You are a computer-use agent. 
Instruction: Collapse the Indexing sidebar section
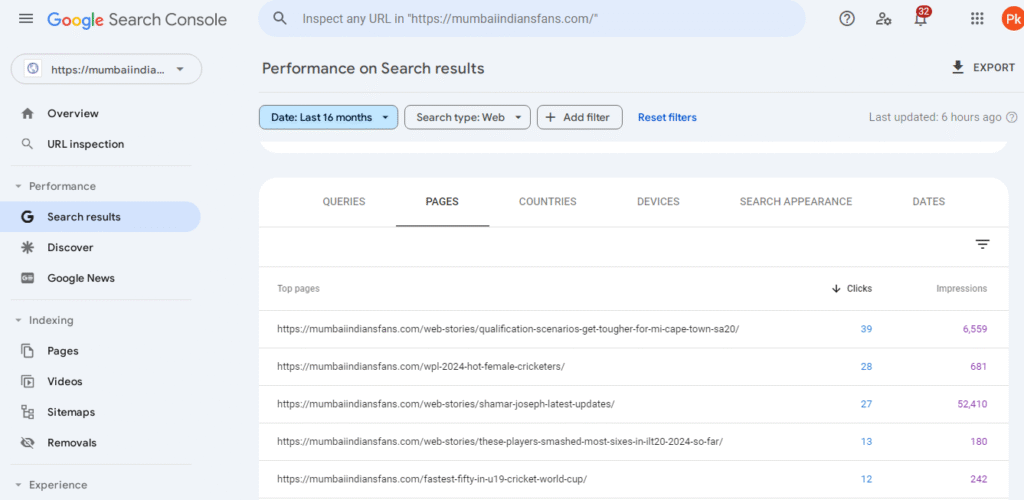click(x=18, y=320)
